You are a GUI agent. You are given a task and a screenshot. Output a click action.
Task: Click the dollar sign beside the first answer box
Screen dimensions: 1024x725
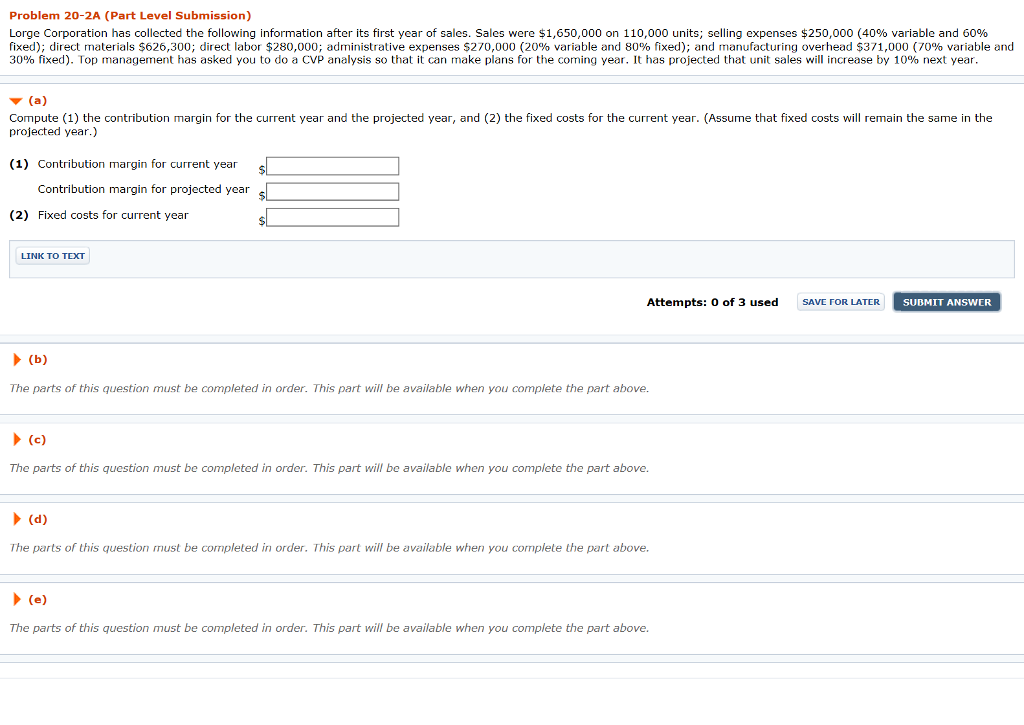tap(262, 170)
